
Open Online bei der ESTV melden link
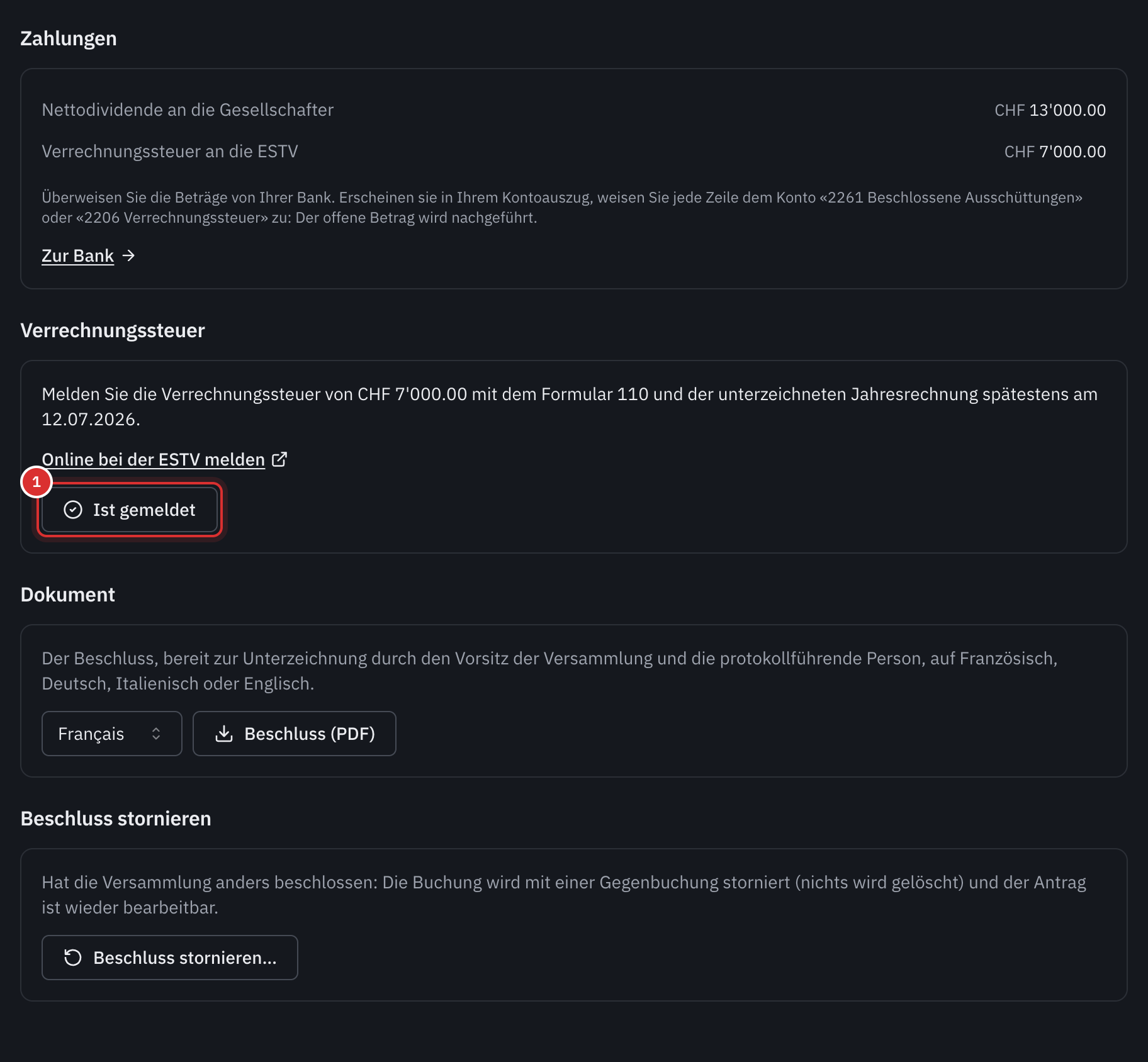coord(153,459)
